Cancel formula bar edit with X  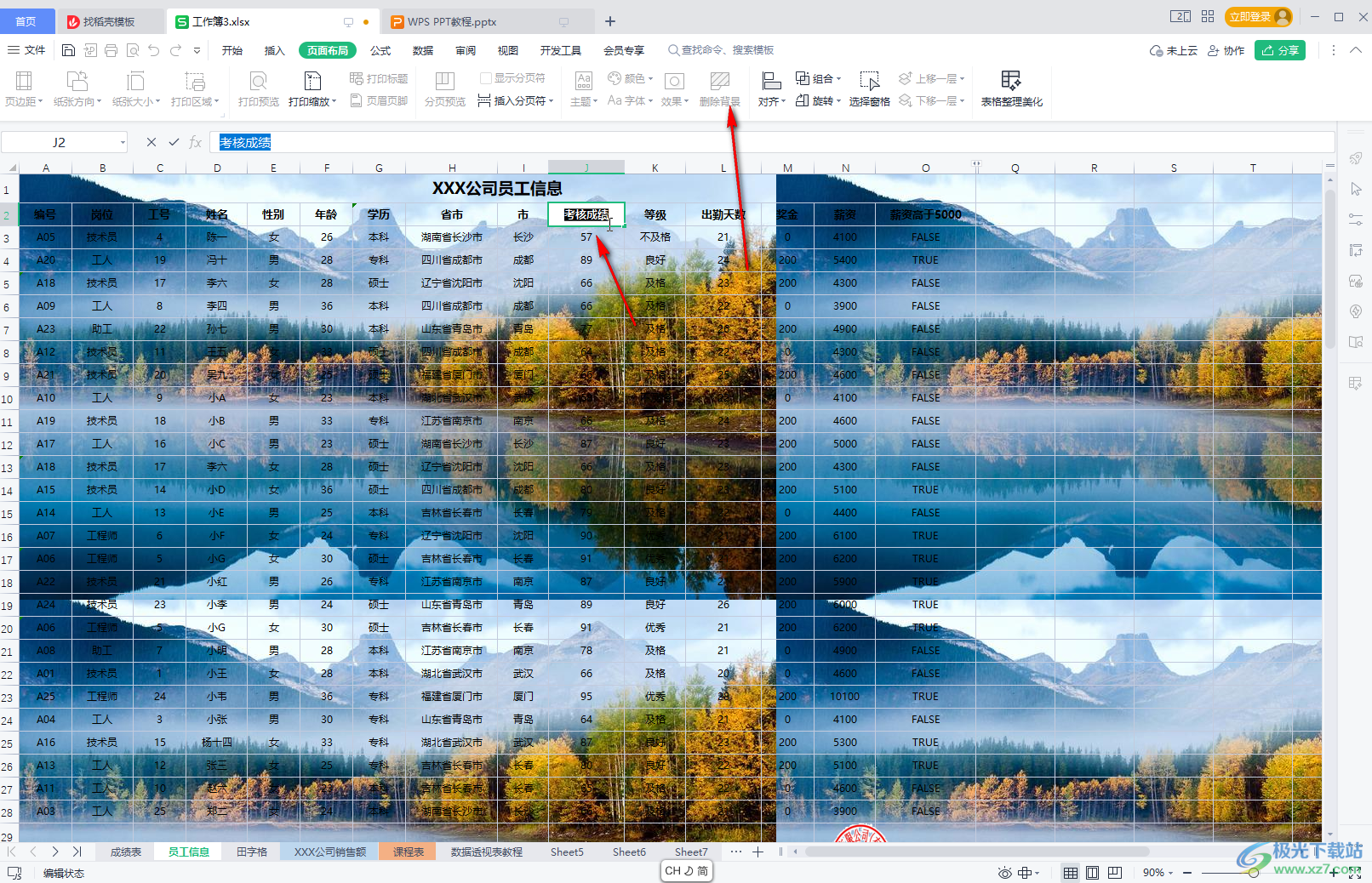(x=151, y=142)
